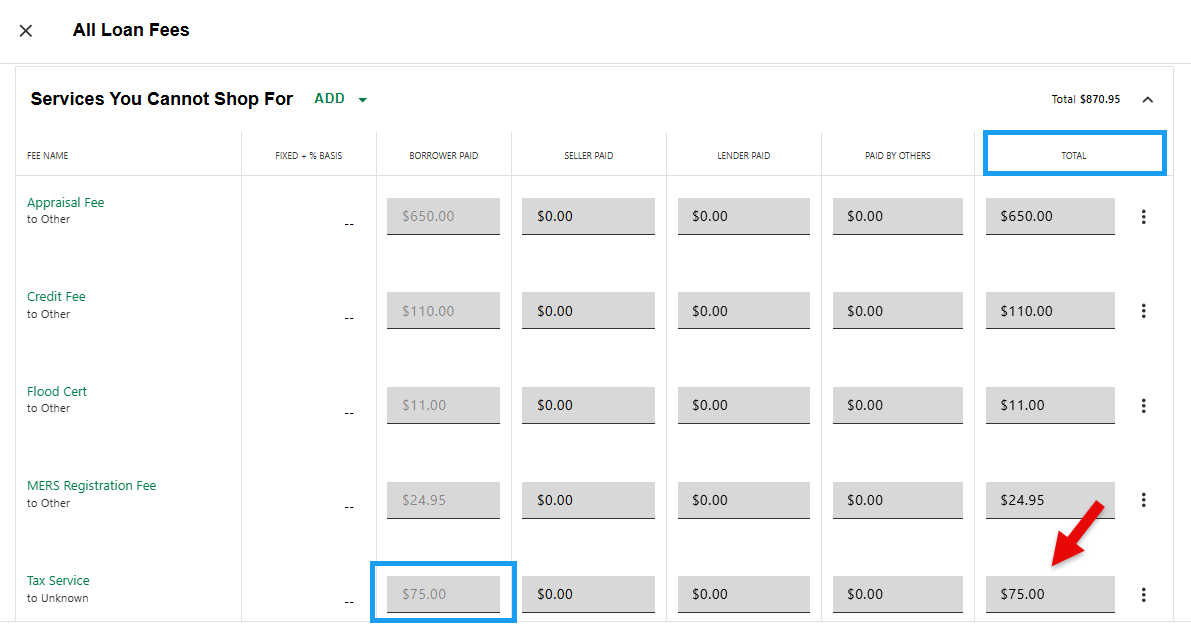1191x629 pixels.
Task: Click Flood Cert Paid By Others field
Action: (897, 406)
